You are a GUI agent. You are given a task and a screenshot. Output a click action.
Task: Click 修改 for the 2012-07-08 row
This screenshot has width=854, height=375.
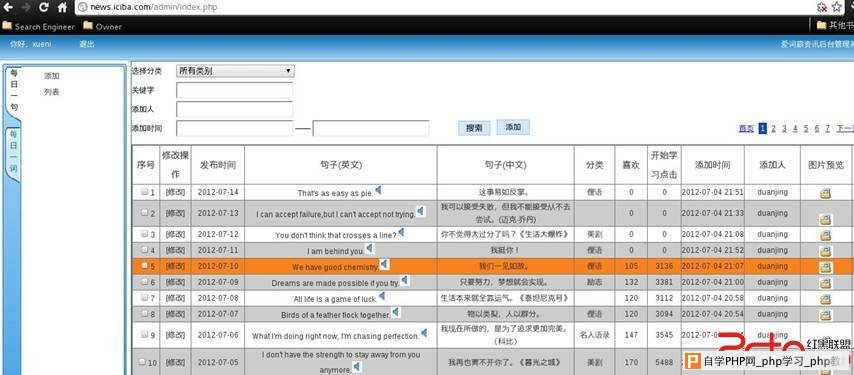(x=175, y=298)
